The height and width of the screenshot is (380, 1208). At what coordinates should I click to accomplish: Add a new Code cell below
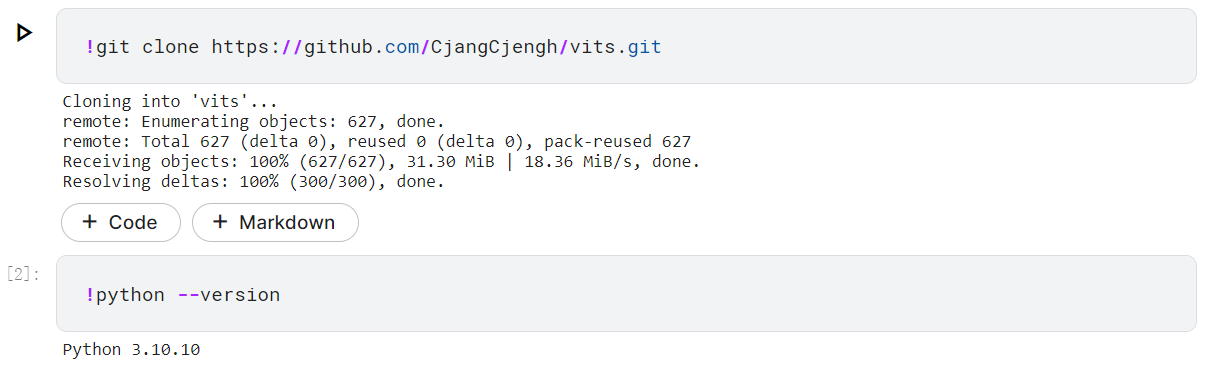click(121, 222)
